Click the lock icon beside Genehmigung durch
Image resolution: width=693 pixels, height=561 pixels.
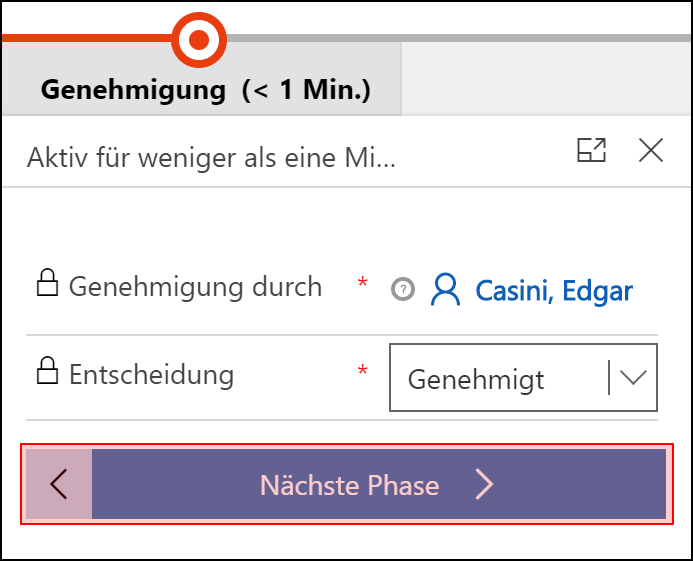(47, 282)
